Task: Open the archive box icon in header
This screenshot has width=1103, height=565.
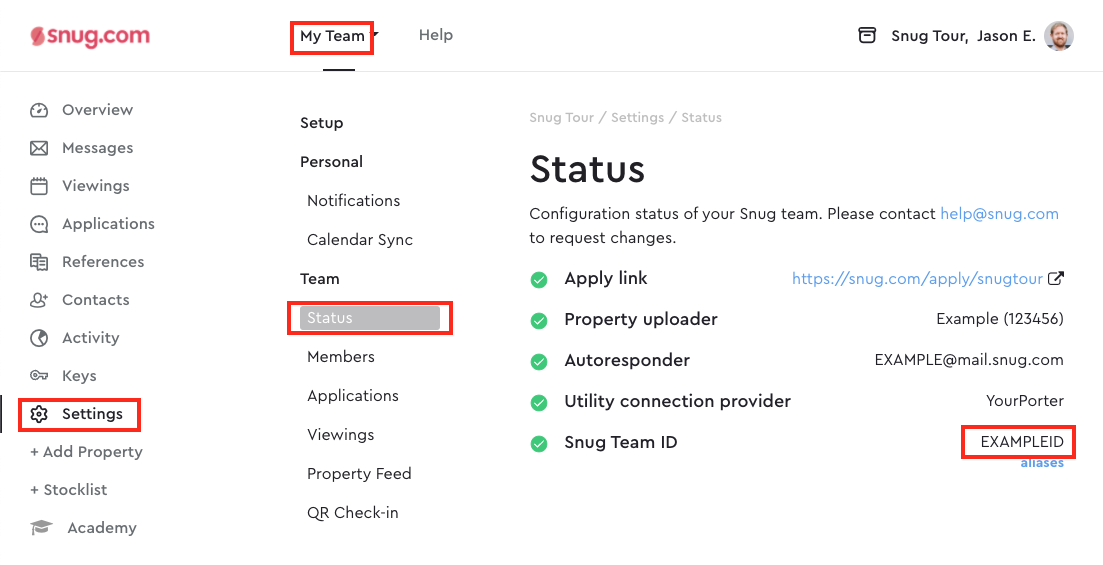Action: pyautogui.click(x=867, y=35)
